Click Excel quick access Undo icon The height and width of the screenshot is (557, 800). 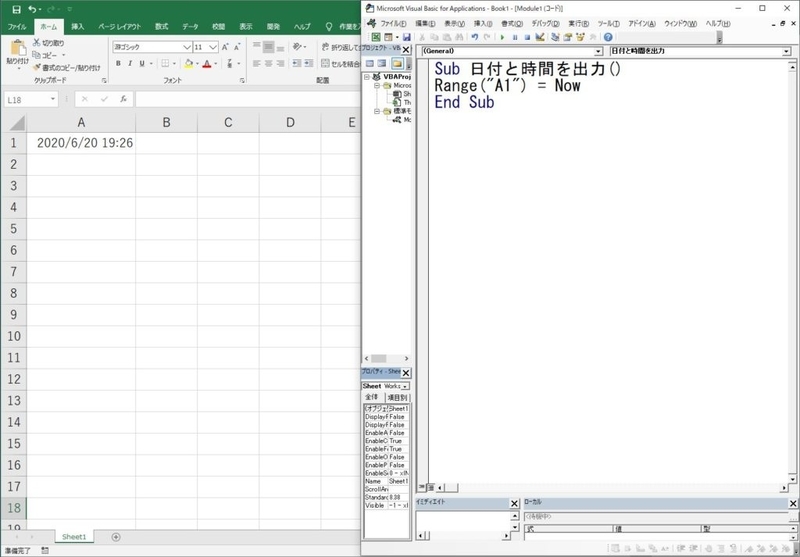click(x=33, y=9)
